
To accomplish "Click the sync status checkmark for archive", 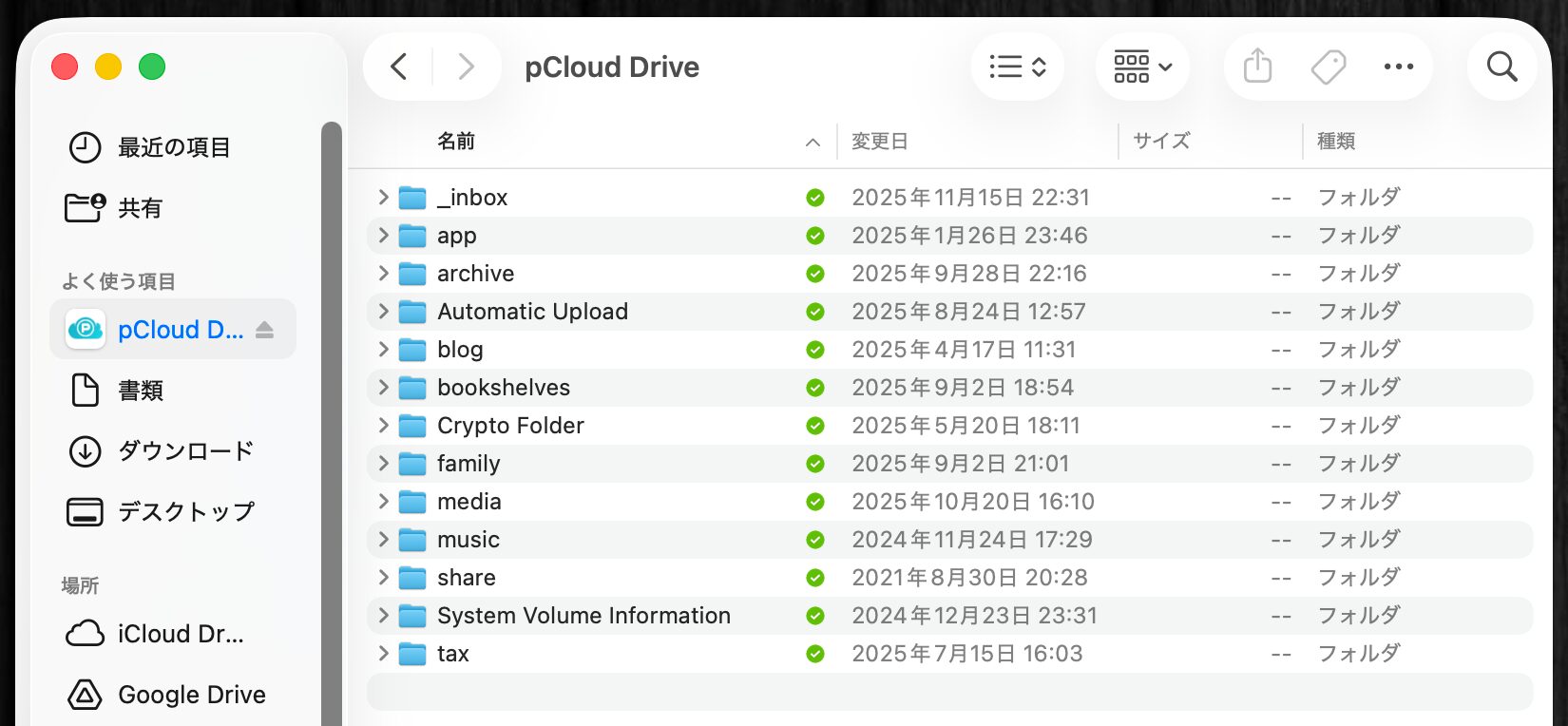I will coord(814,274).
